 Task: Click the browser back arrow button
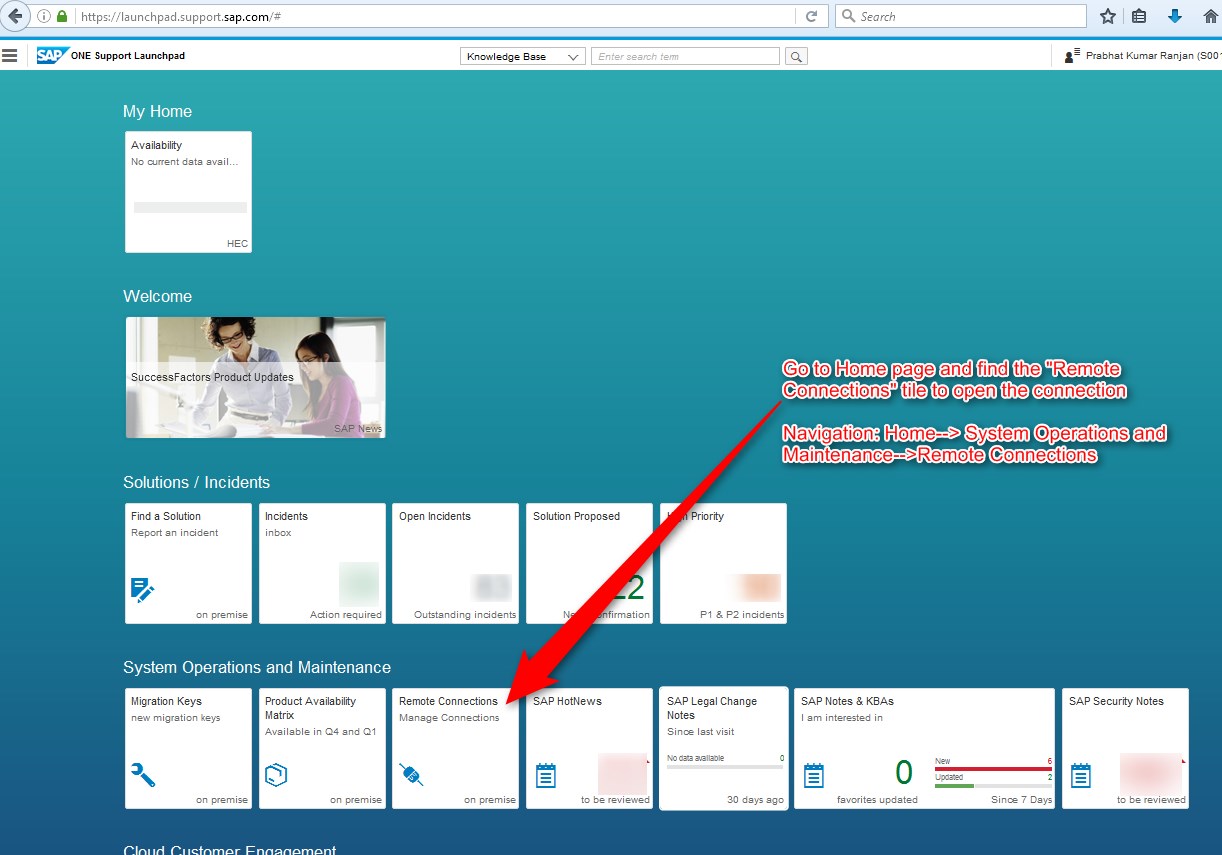click(14, 16)
